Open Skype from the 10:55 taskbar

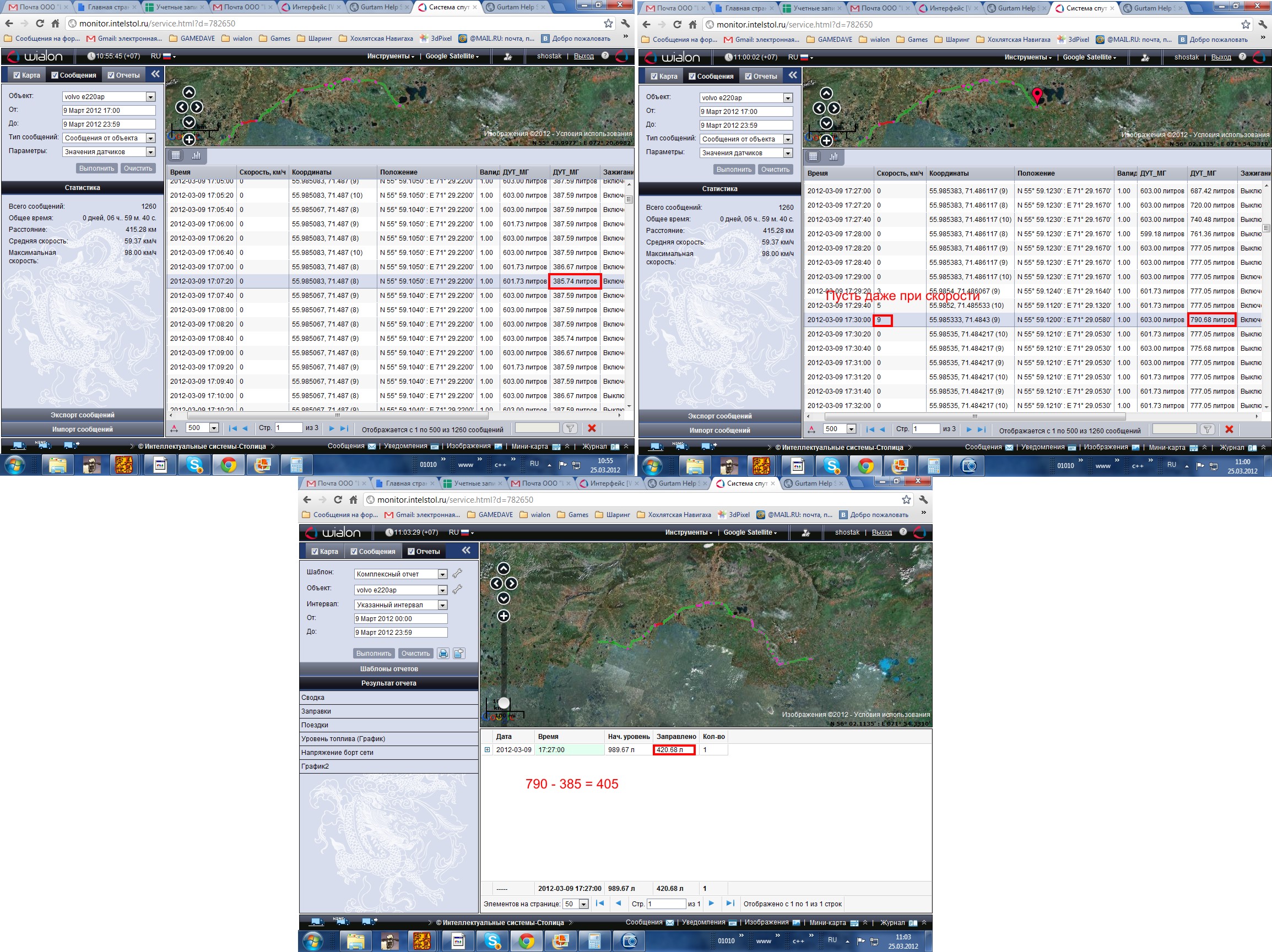pyautogui.click(x=195, y=465)
